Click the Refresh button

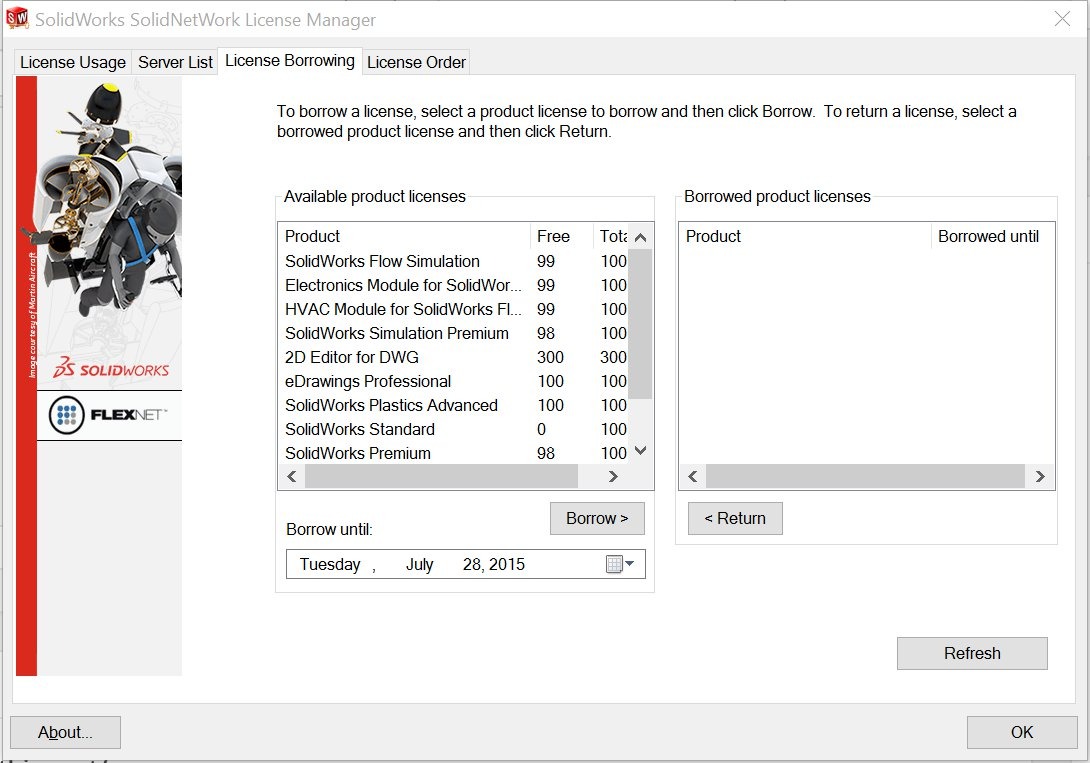tap(972, 653)
